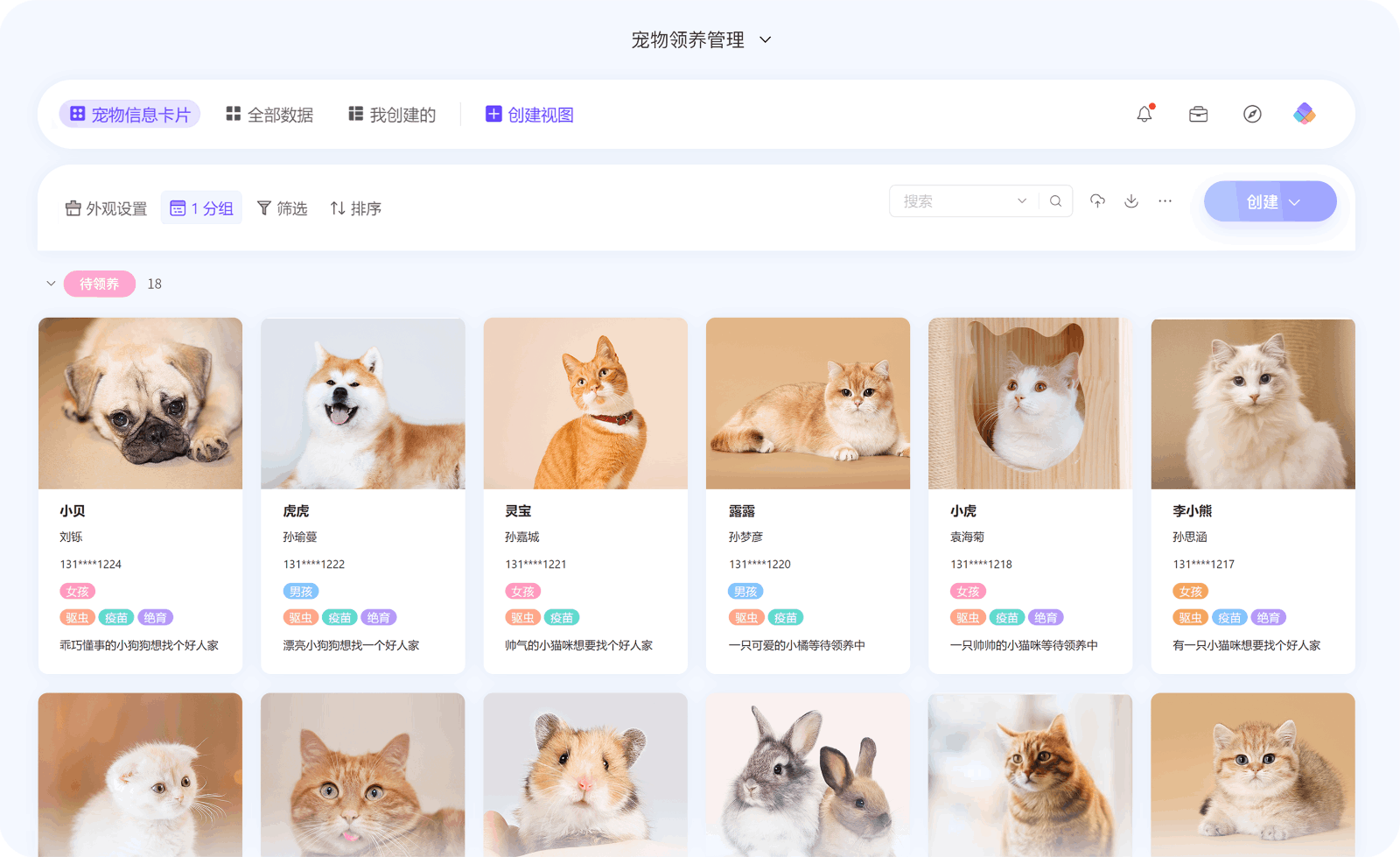Click the cloud upload icon
This screenshot has height=857, width=1400.
(1097, 201)
